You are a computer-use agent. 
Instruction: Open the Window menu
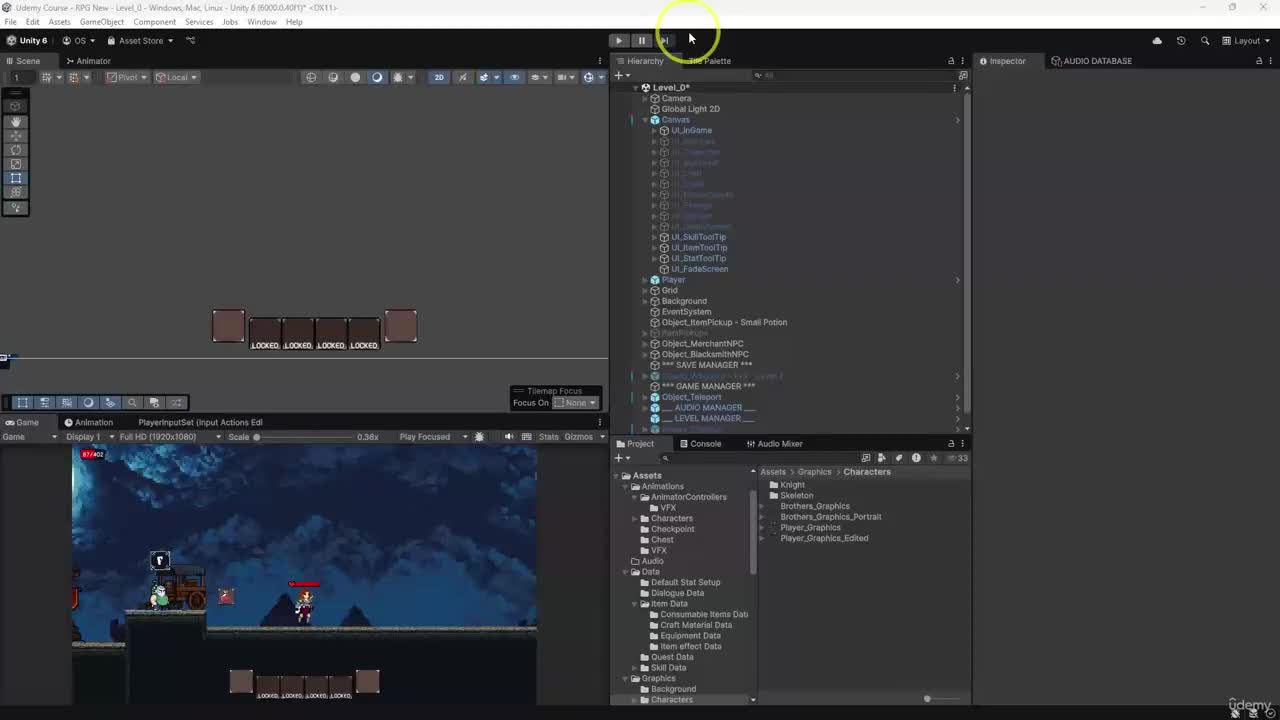coord(262,22)
